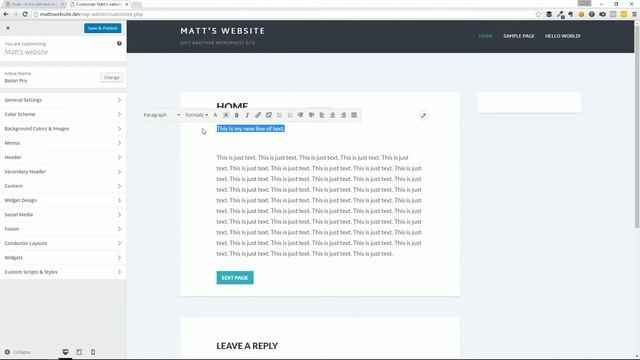Switch to desktop preview icon
This screenshot has width=640, height=360.
click(x=65, y=352)
